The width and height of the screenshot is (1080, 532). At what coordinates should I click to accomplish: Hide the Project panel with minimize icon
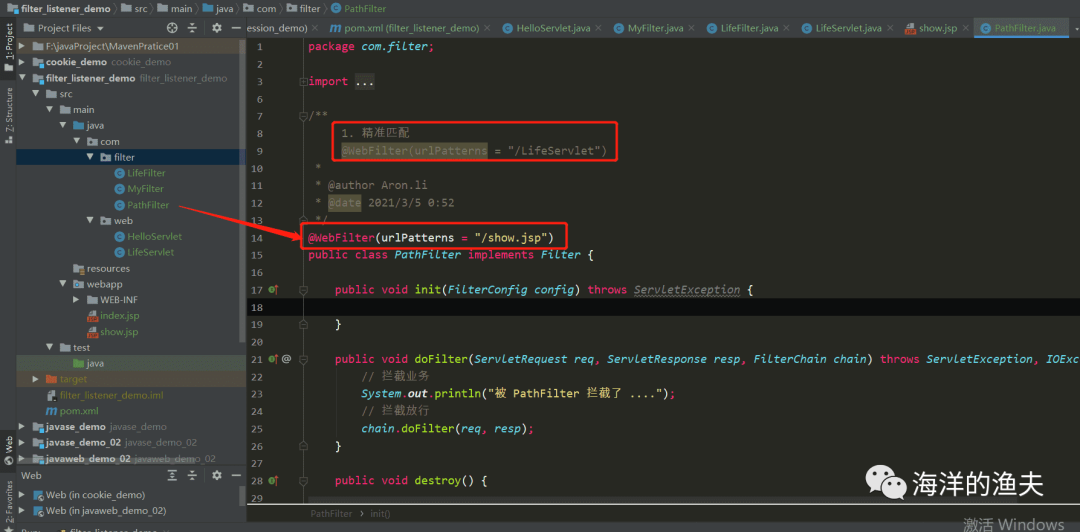pos(236,28)
